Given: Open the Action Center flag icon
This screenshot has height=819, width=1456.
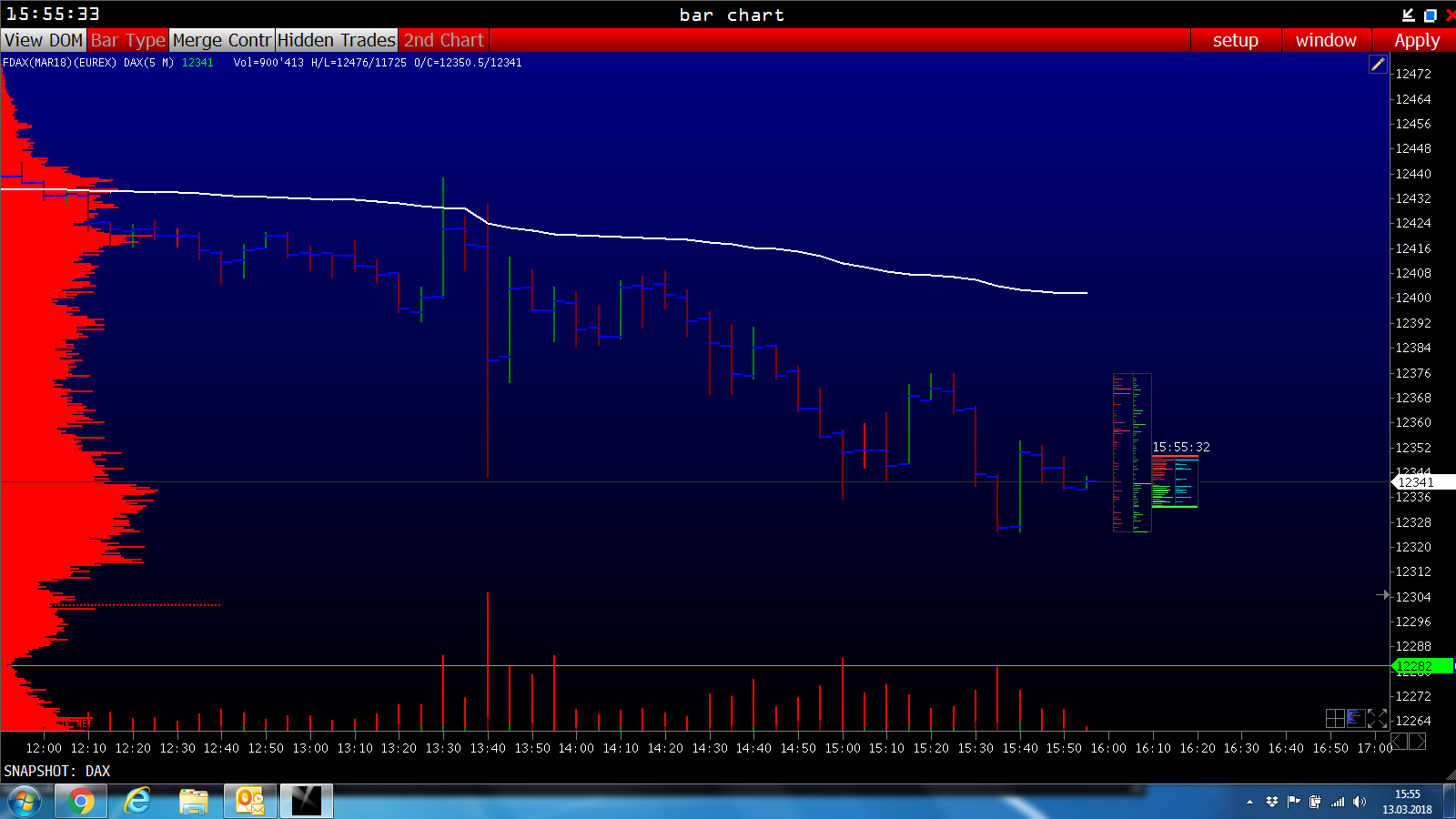Looking at the screenshot, I should click(1293, 802).
